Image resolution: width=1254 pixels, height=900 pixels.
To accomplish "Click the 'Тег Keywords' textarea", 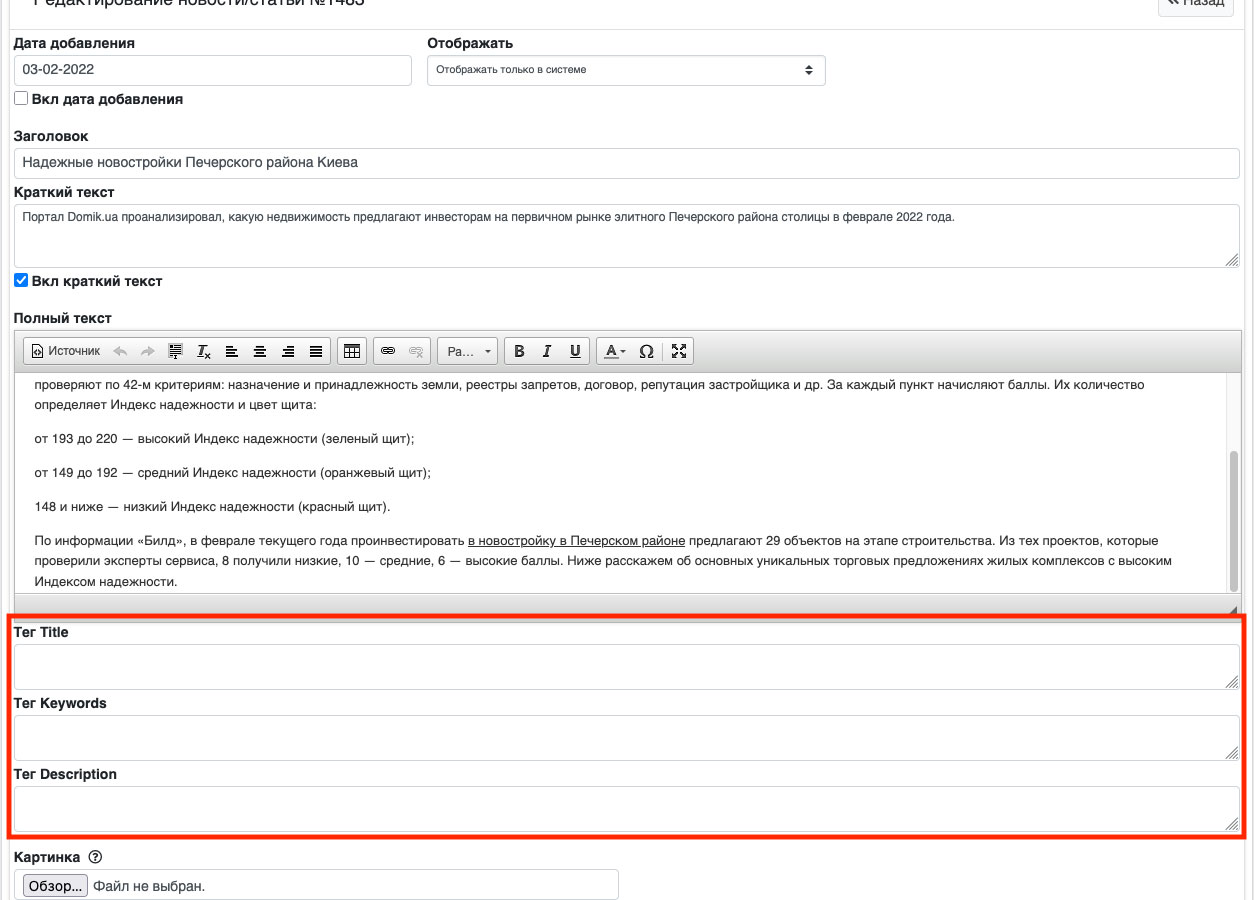I will 627,737.
